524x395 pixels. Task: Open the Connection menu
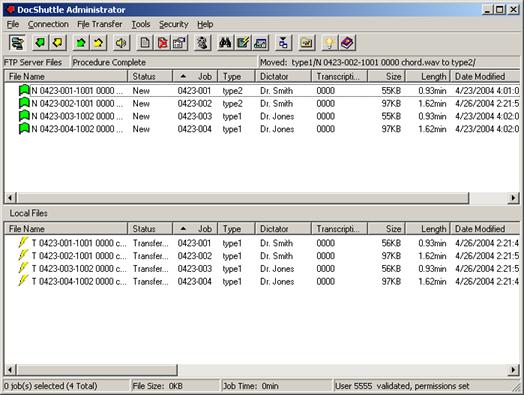48,24
